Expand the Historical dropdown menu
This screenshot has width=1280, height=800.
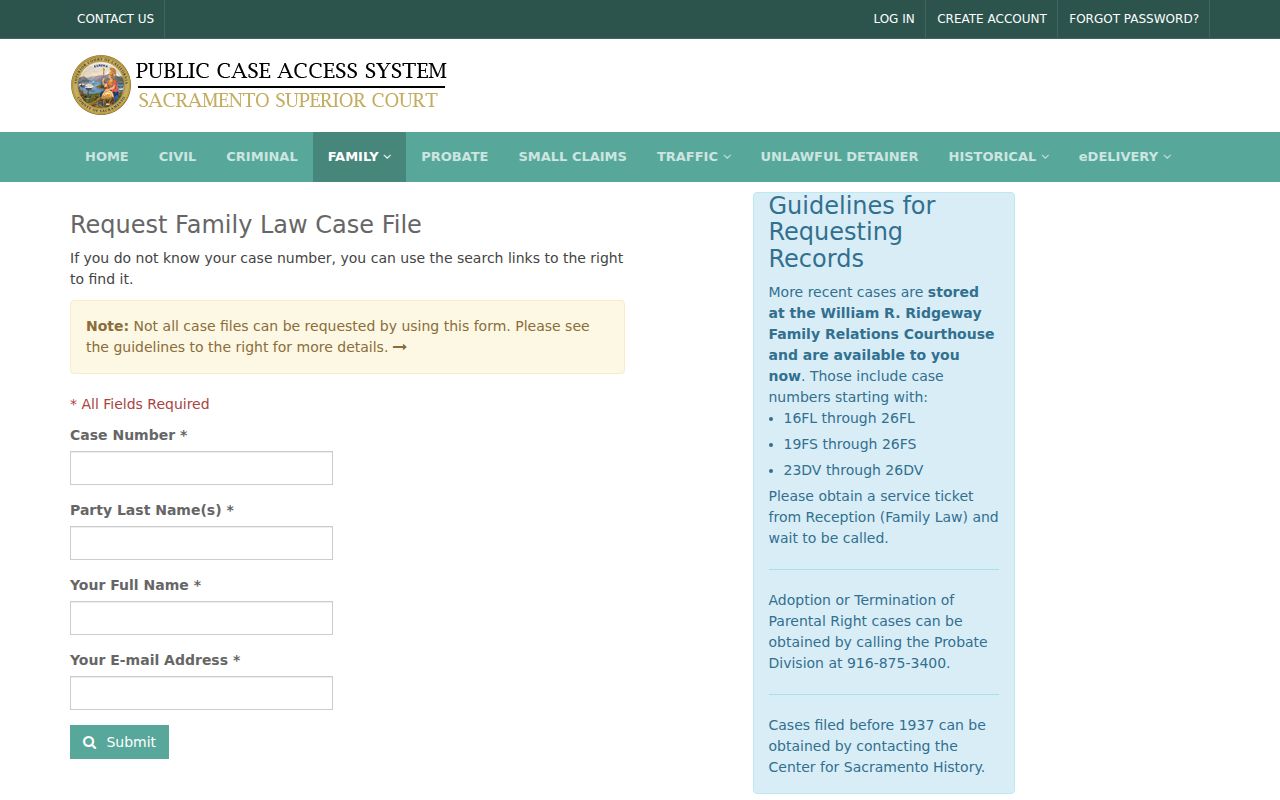[x=999, y=157]
